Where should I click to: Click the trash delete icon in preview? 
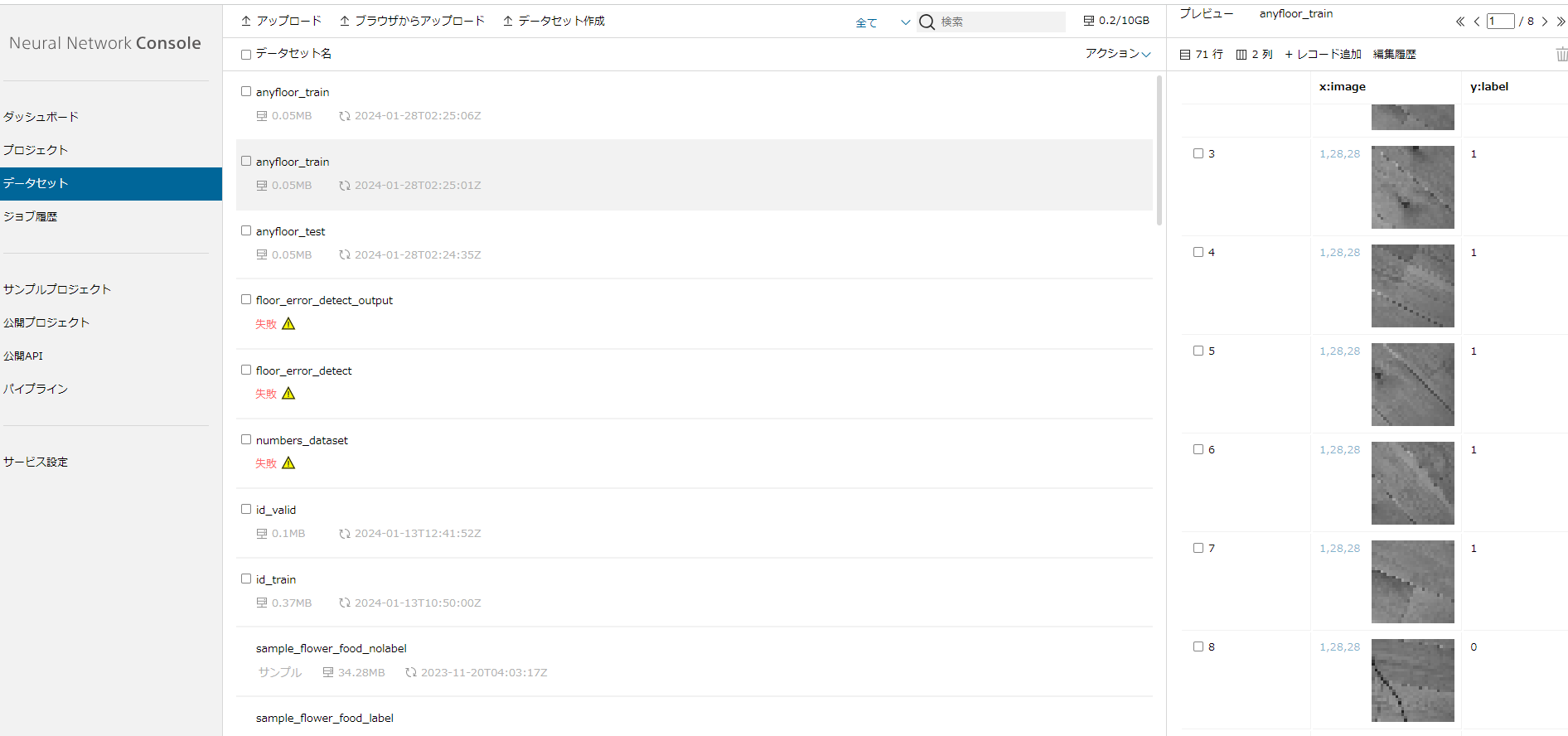point(1561,55)
